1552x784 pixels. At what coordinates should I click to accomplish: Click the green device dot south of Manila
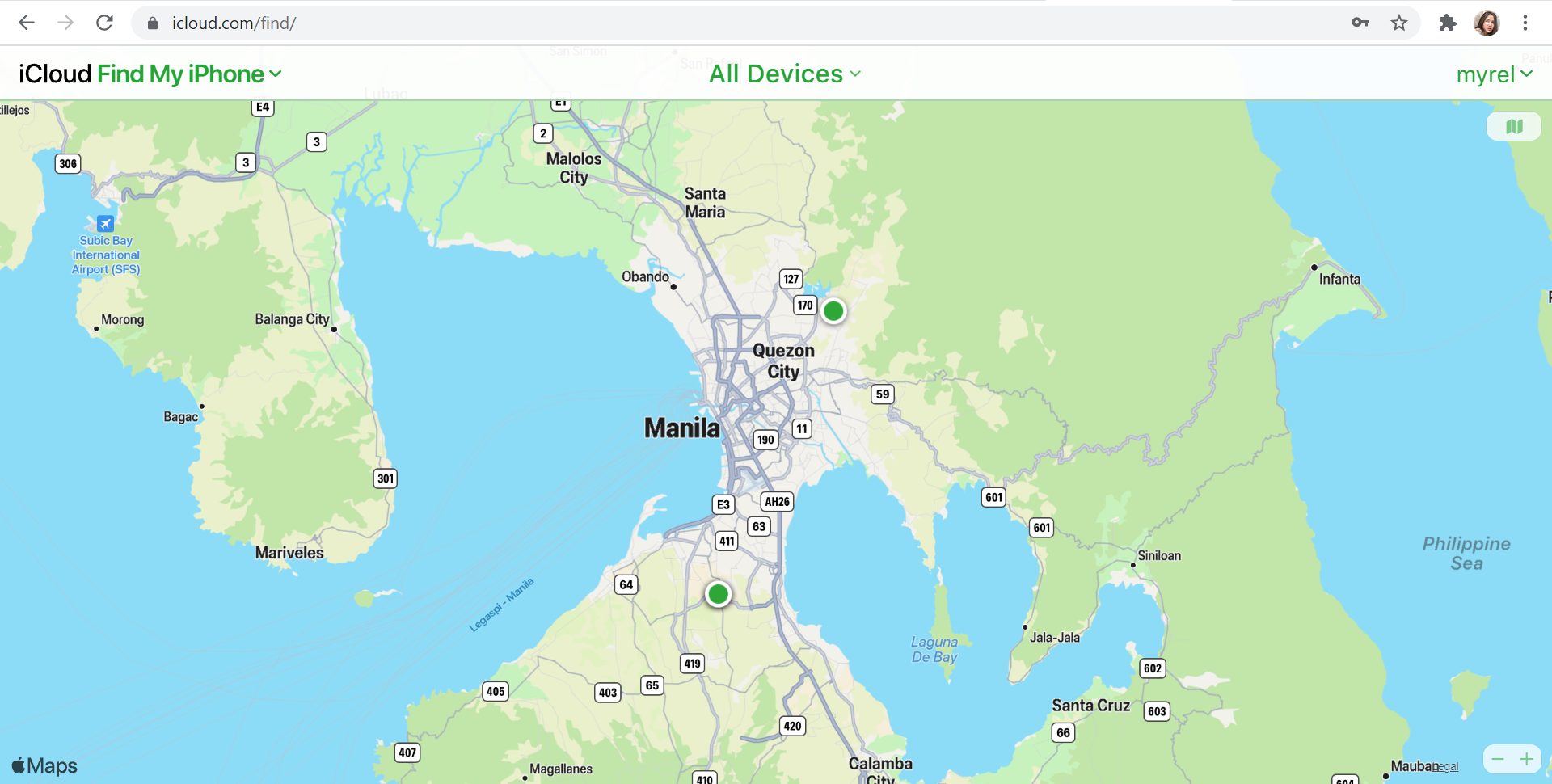pyautogui.click(x=718, y=594)
